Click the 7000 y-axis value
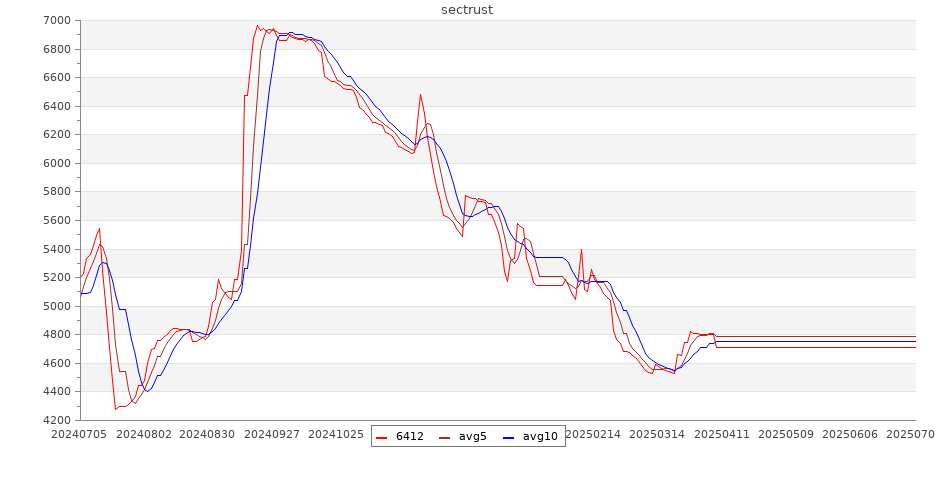 pyautogui.click(x=56, y=21)
